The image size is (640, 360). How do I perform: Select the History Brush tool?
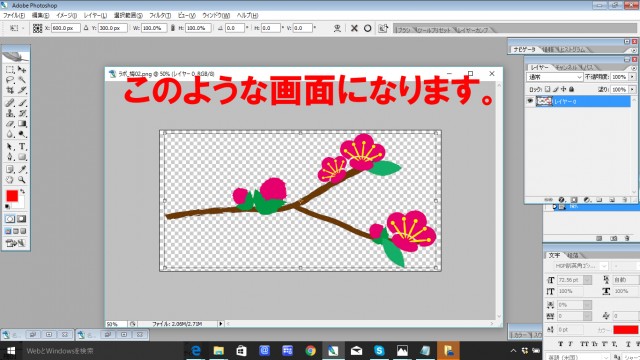point(22,113)
